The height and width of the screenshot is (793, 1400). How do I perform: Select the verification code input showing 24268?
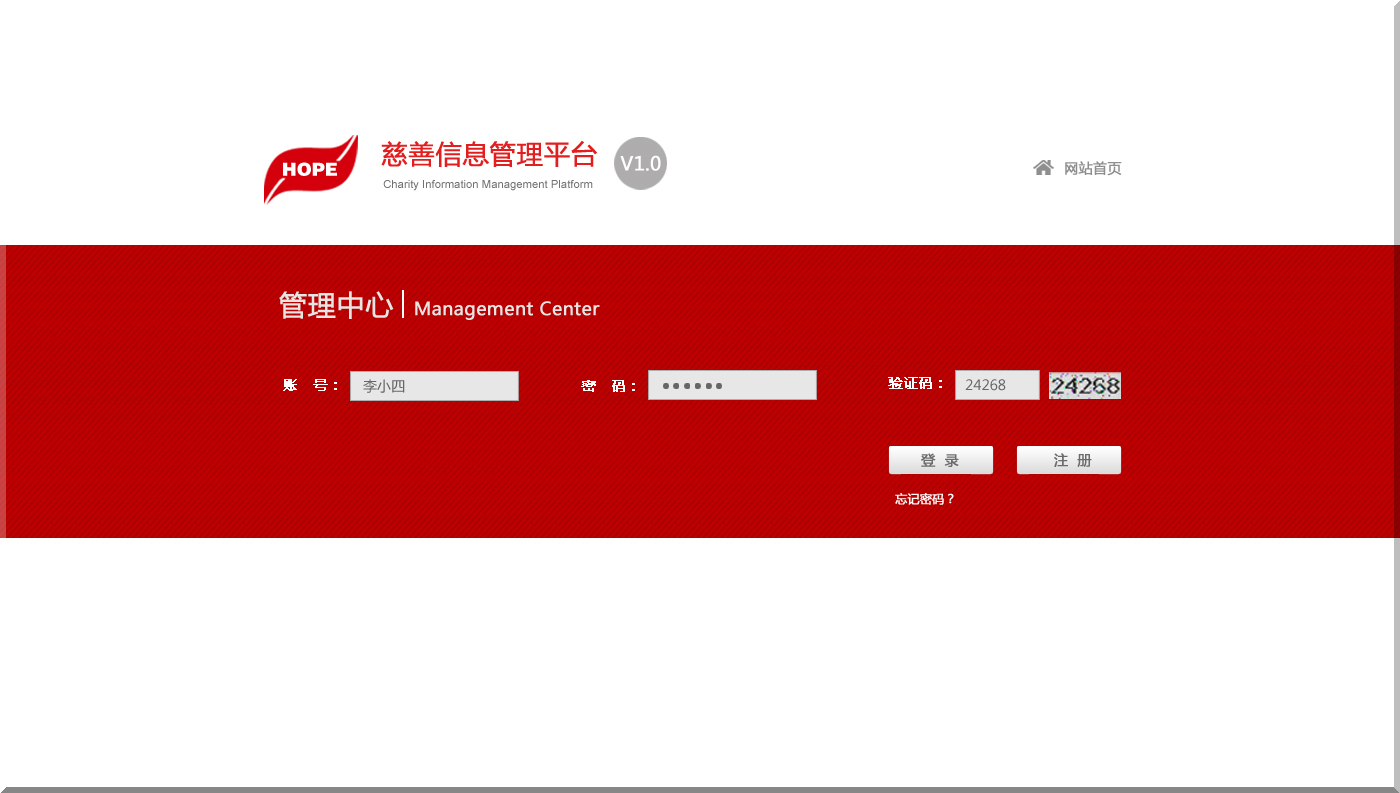click(997, 384)
